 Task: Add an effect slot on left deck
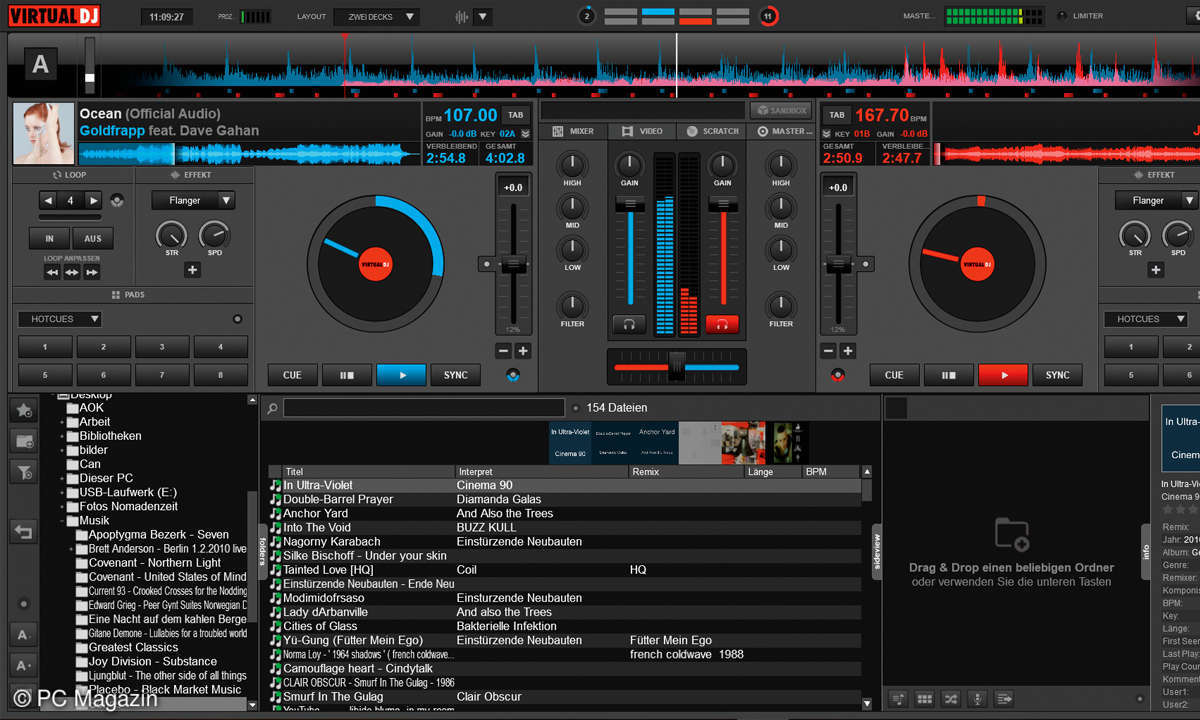click(193, 270)
